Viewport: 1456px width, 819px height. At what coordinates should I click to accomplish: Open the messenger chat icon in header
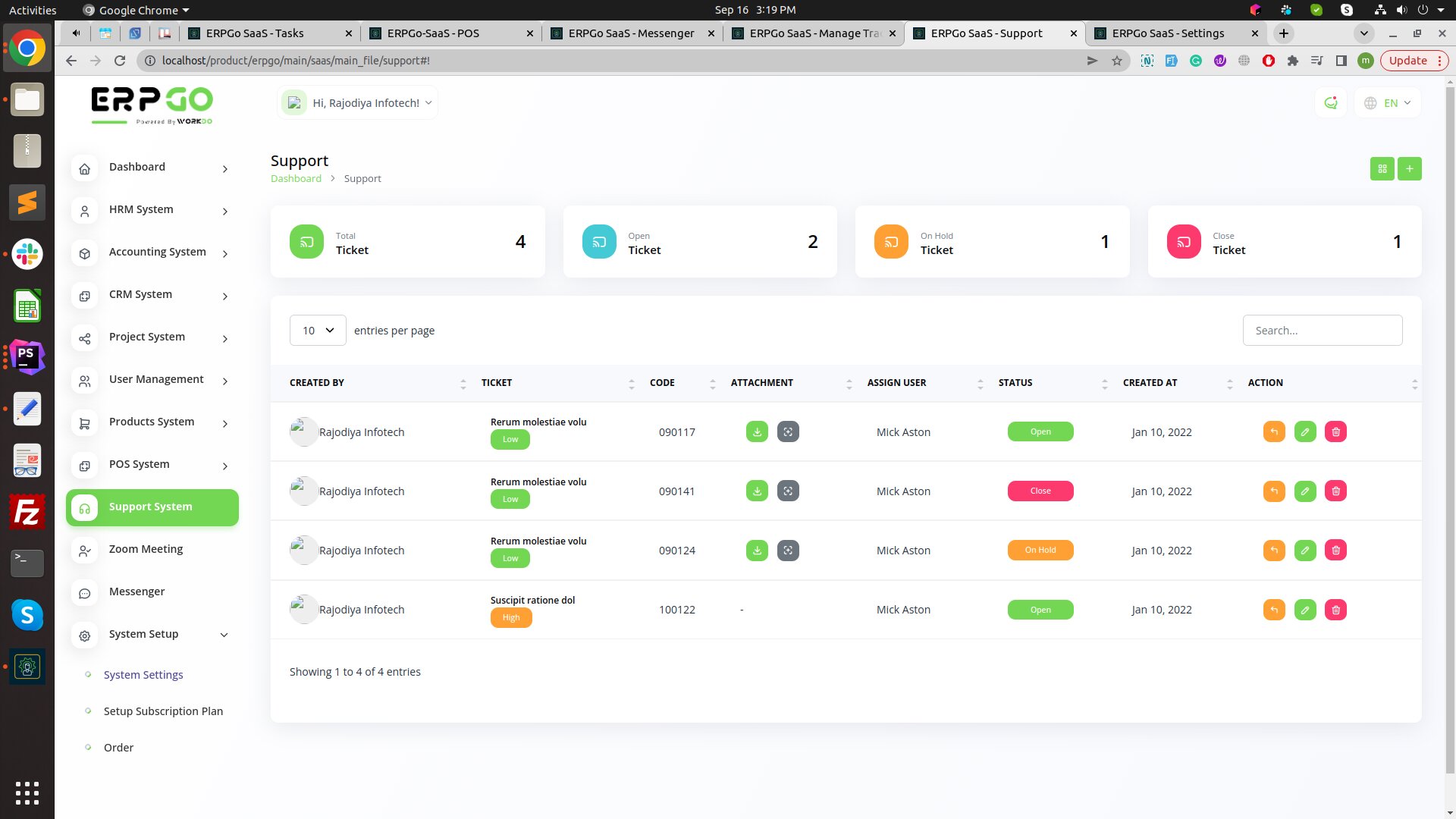[x=1330, y=103]
